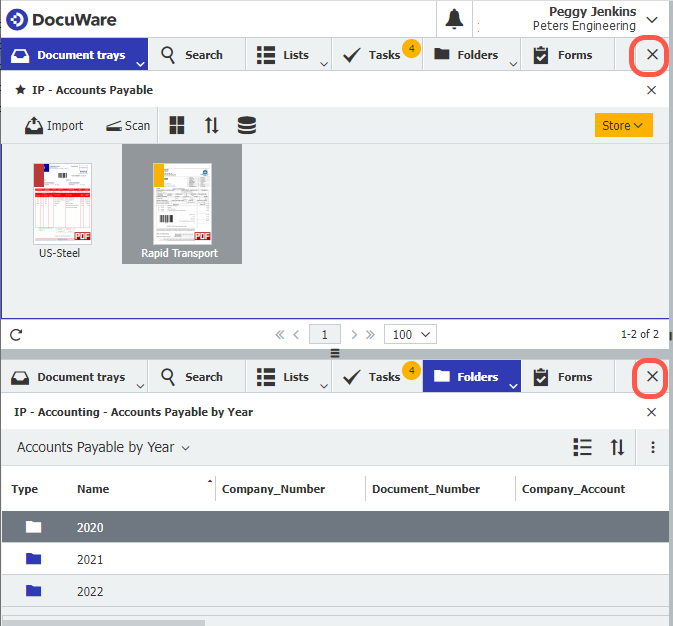Click the sort arrows icon in document tray
This screenshot has height=626, width=673.
point(211,125)
